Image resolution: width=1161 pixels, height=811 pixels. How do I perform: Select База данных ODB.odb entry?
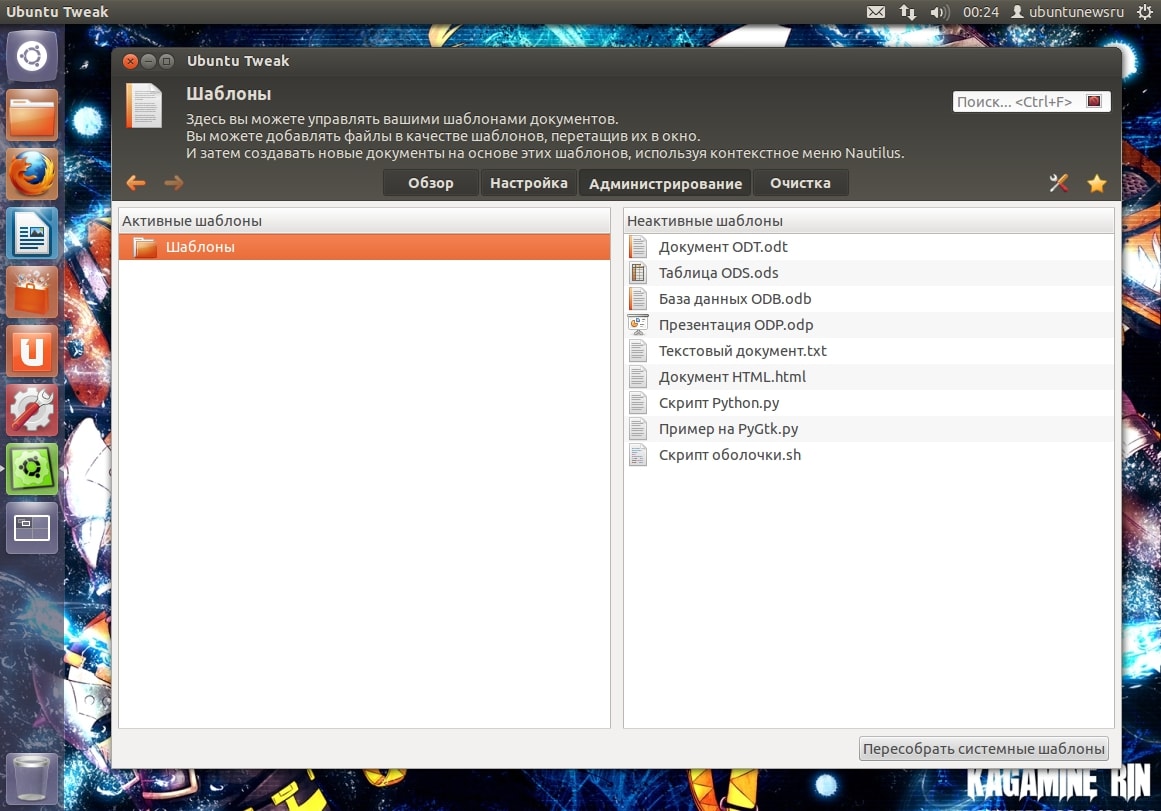869,298
